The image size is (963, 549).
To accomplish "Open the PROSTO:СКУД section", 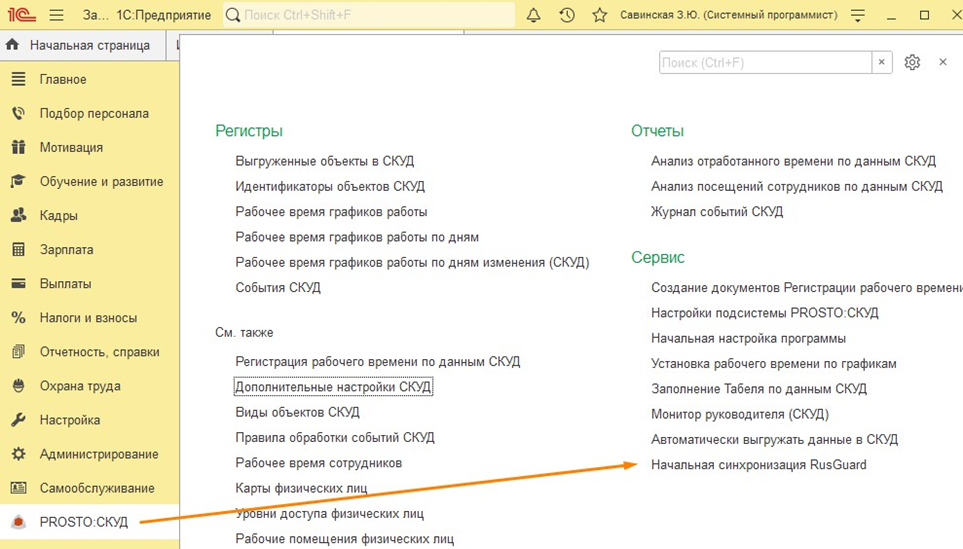I will 83,522.
